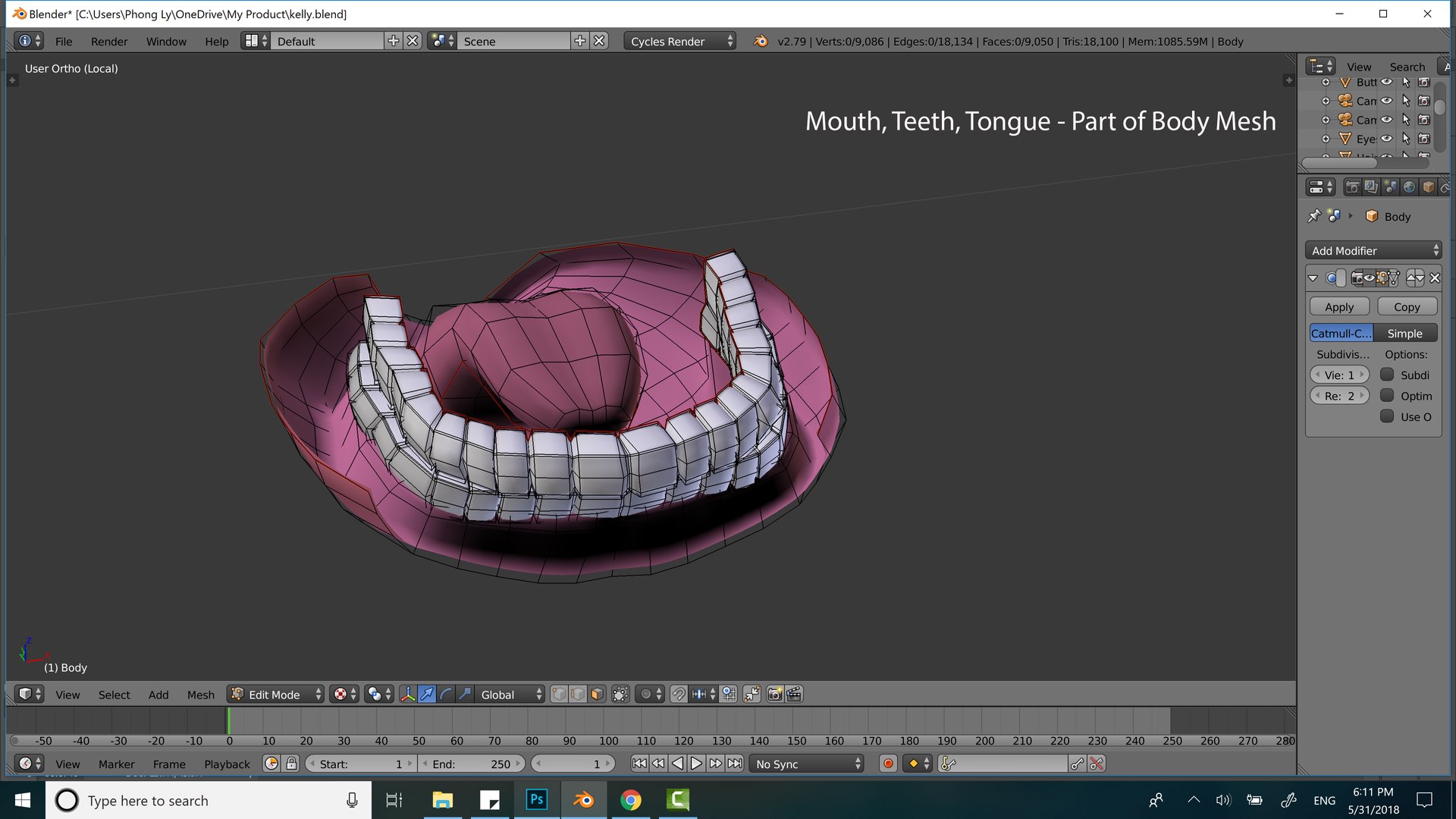1456x819 pixels.
Task: Enable the Use O option checkbox
Action: [1387, 416]
